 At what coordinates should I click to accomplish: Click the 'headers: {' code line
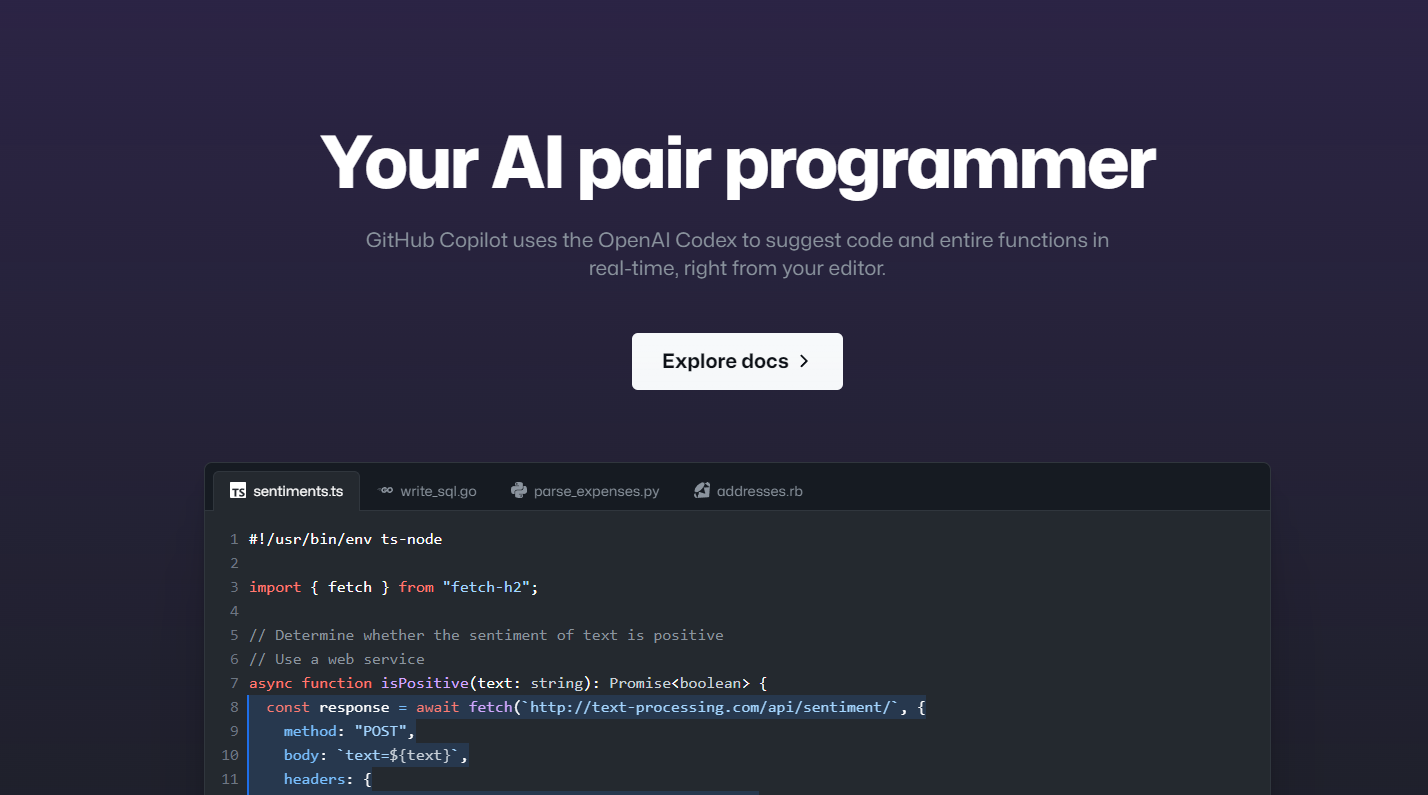pos(327,779)
